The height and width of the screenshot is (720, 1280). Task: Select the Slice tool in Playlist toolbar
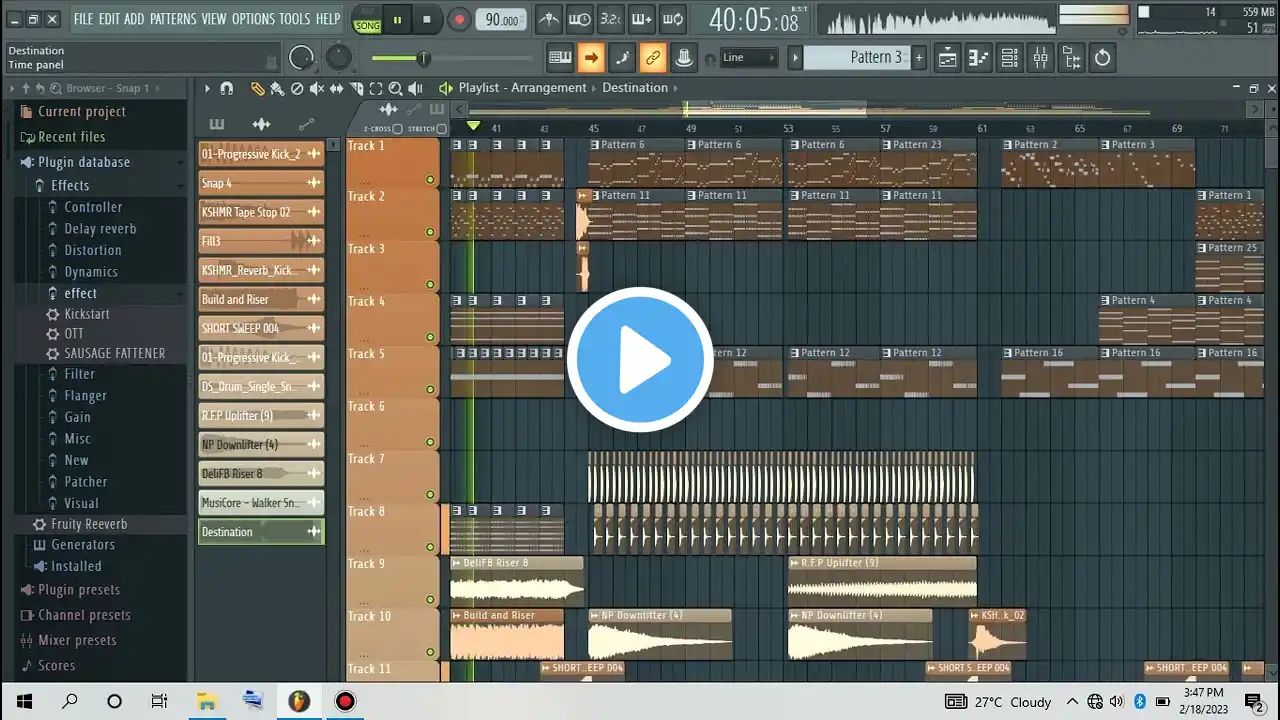(x=356, y=88)
